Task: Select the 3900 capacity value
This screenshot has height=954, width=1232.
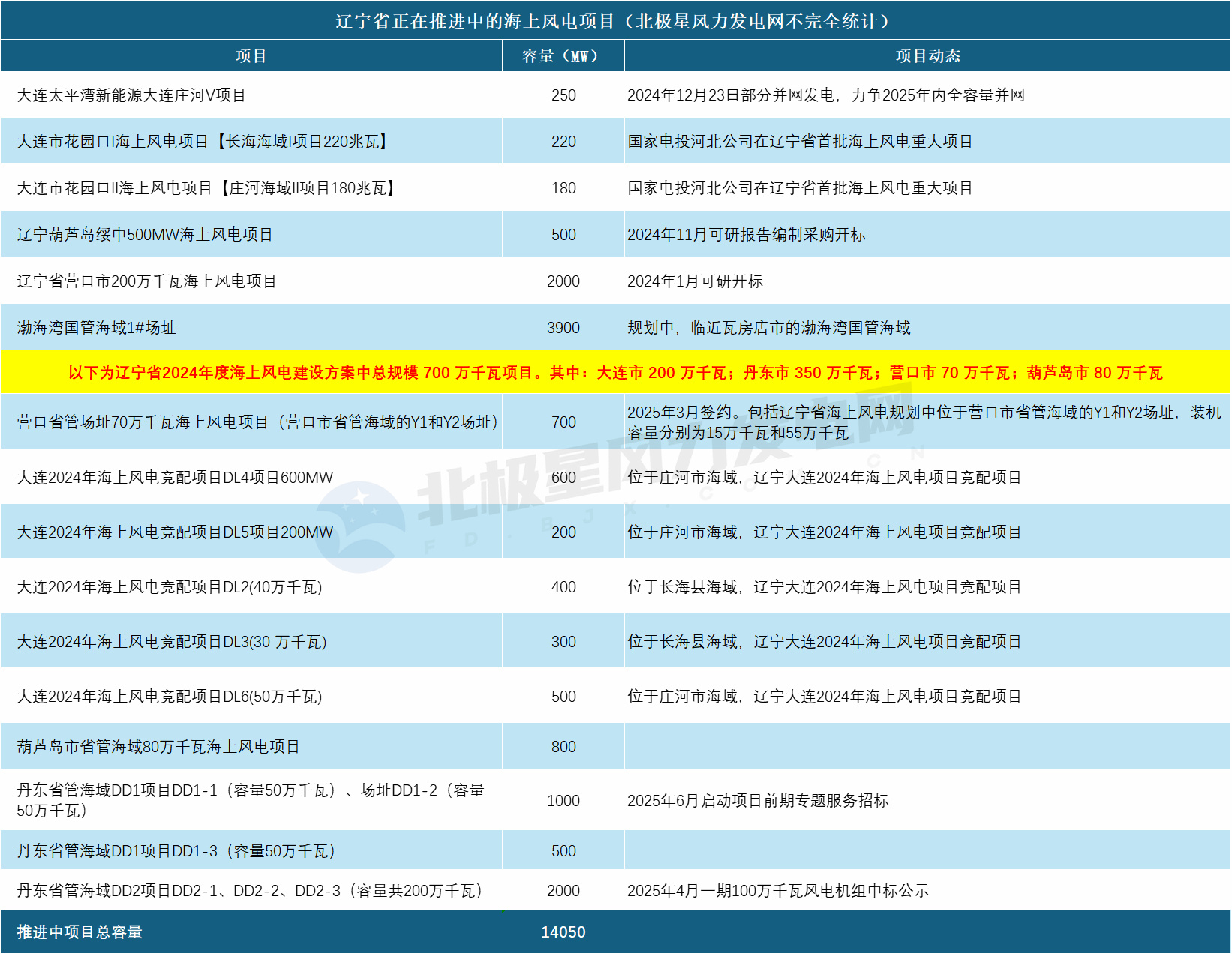Action: pos(563,328)
